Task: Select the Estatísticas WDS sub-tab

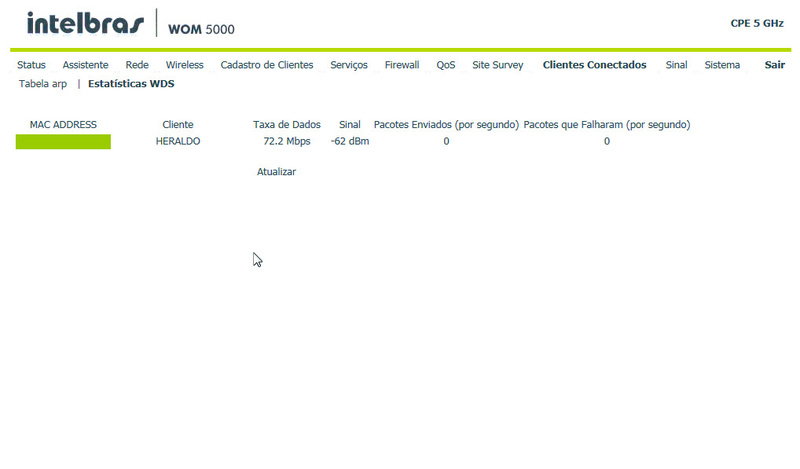Action: (x=131, y=84)
